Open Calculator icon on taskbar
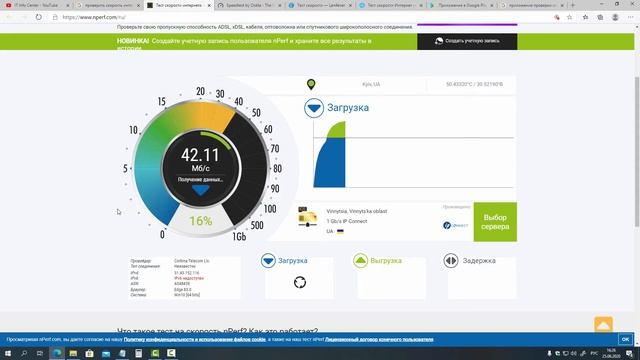The width and height of the screenshot is (640, 360). click(138, 353)
